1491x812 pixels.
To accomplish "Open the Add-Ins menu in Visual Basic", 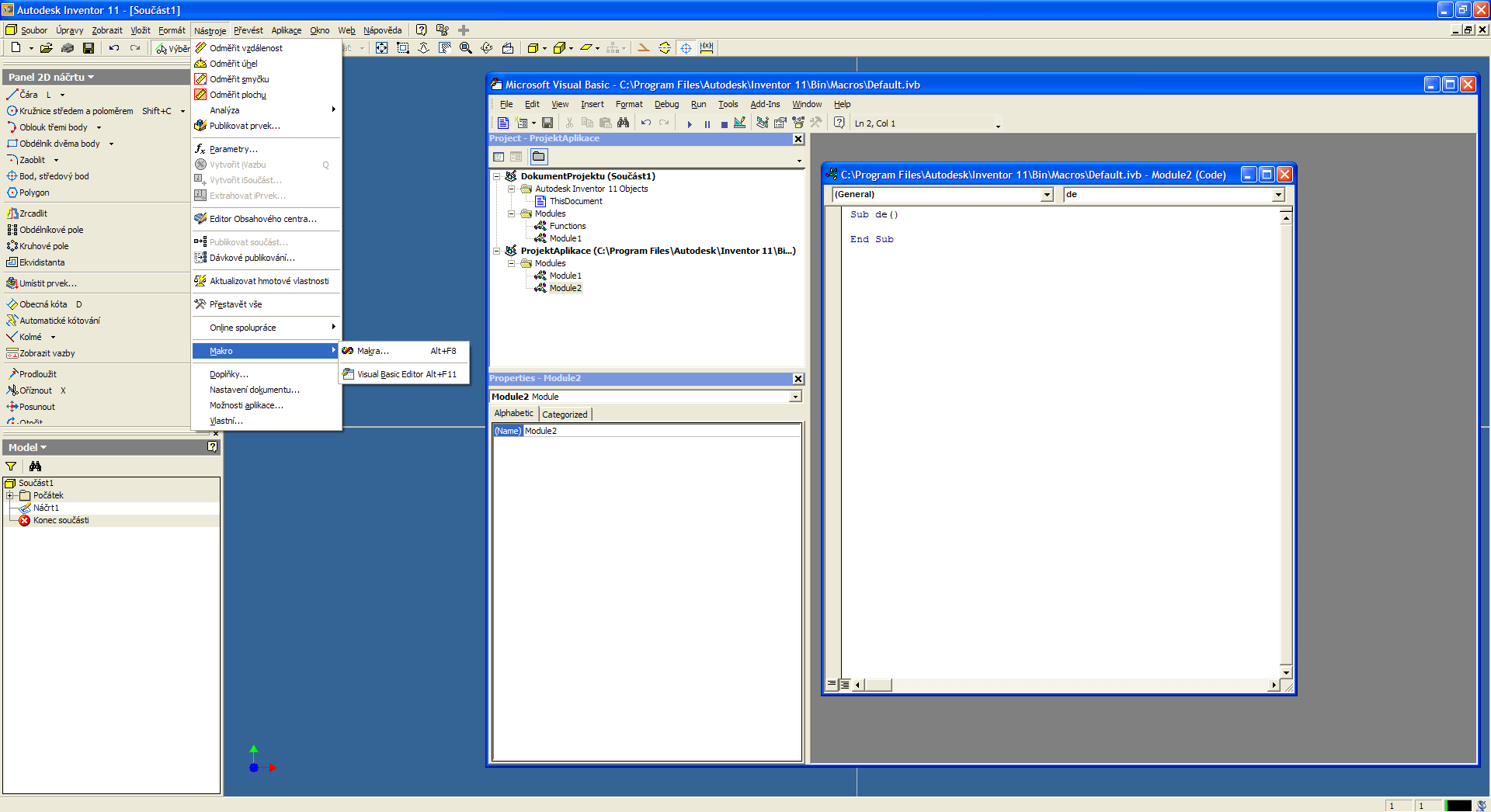I will [765, 104].
